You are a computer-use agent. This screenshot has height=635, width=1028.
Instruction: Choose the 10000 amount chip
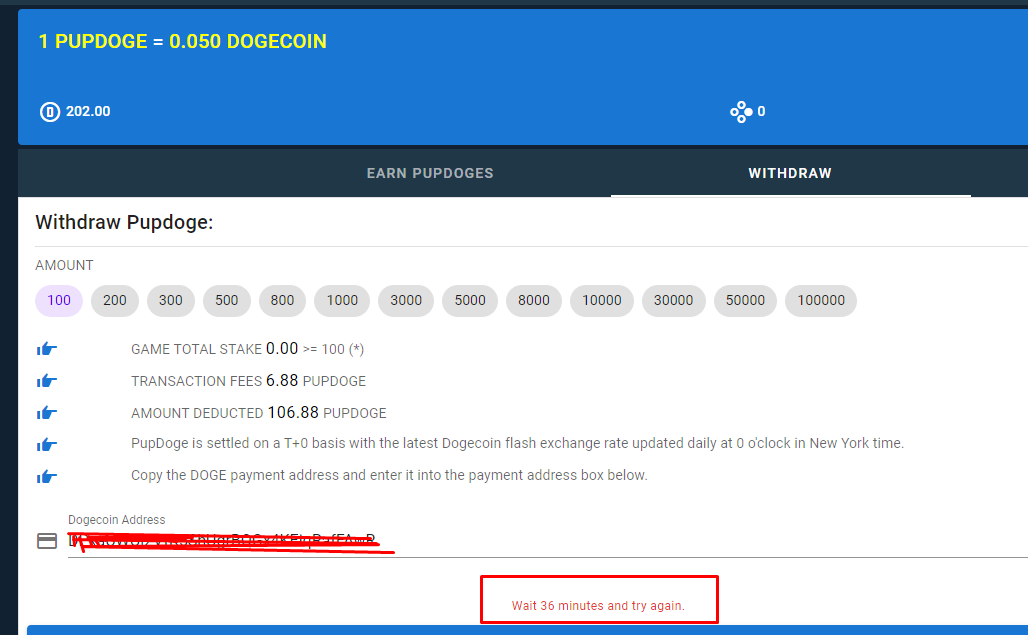602,301
